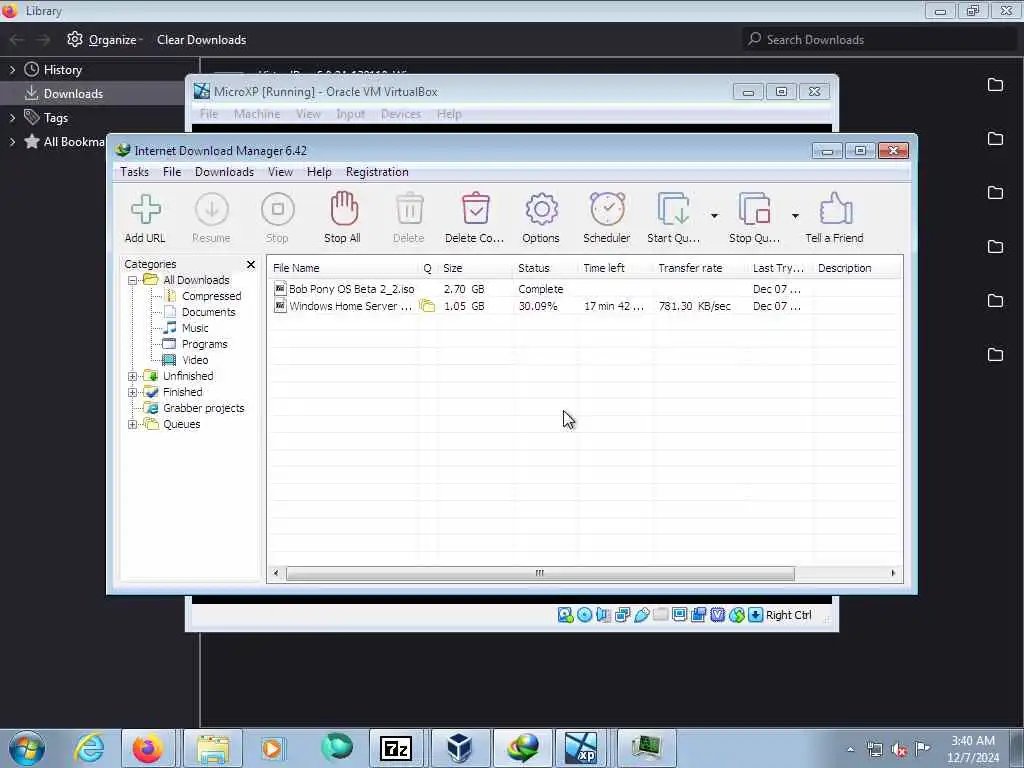This screenshot has width=1024, height=768.
Task: Expand History in Library sidebar
Action: pyautogui.click(x=12, y=70)
